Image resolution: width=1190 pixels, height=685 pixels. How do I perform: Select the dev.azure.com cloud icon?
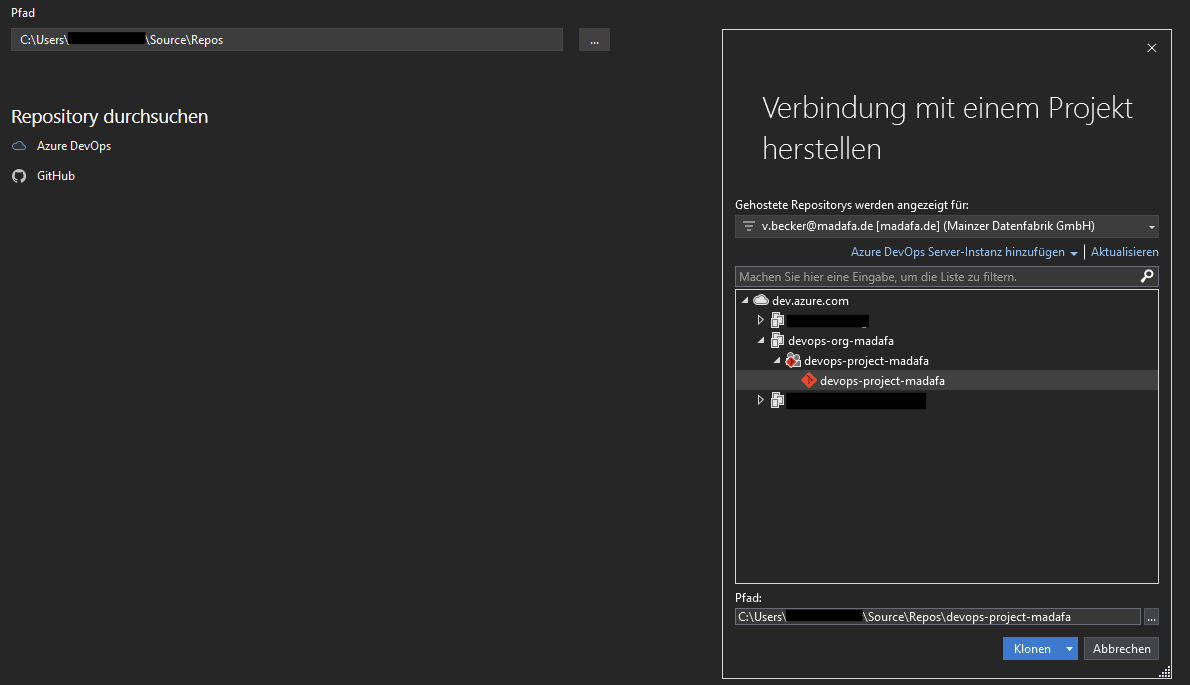pyautogui.click(x=760, y=300)
